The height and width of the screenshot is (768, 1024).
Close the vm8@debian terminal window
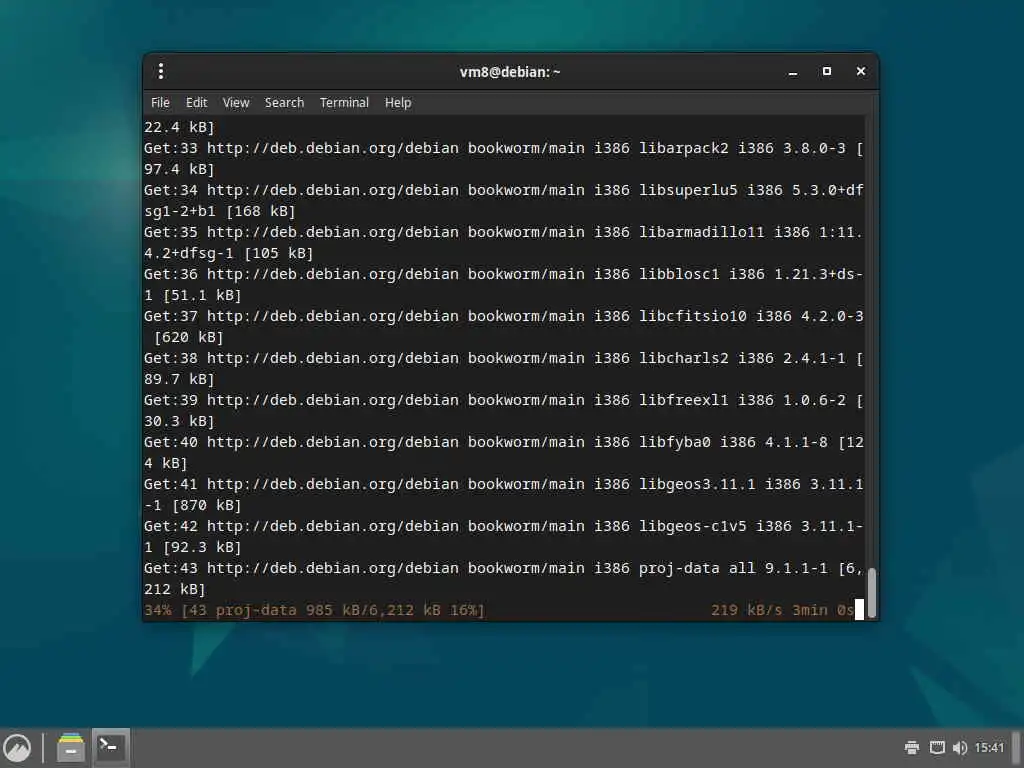[861, 71]
